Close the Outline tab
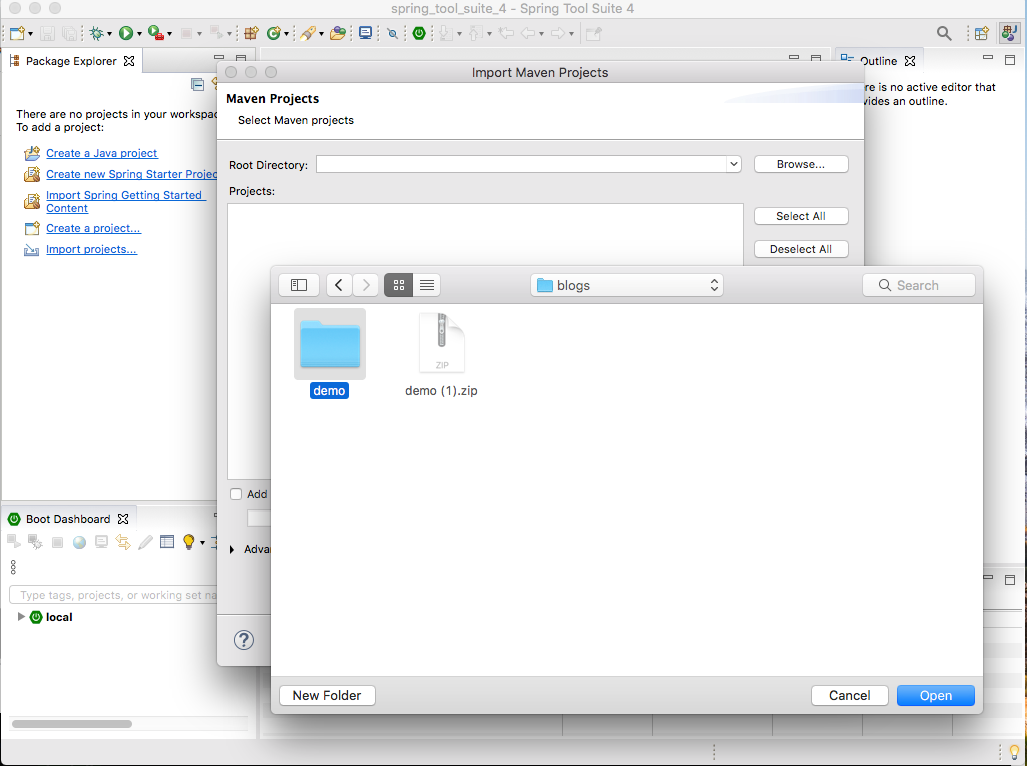1027x766 pixels. tap(910, 61)
